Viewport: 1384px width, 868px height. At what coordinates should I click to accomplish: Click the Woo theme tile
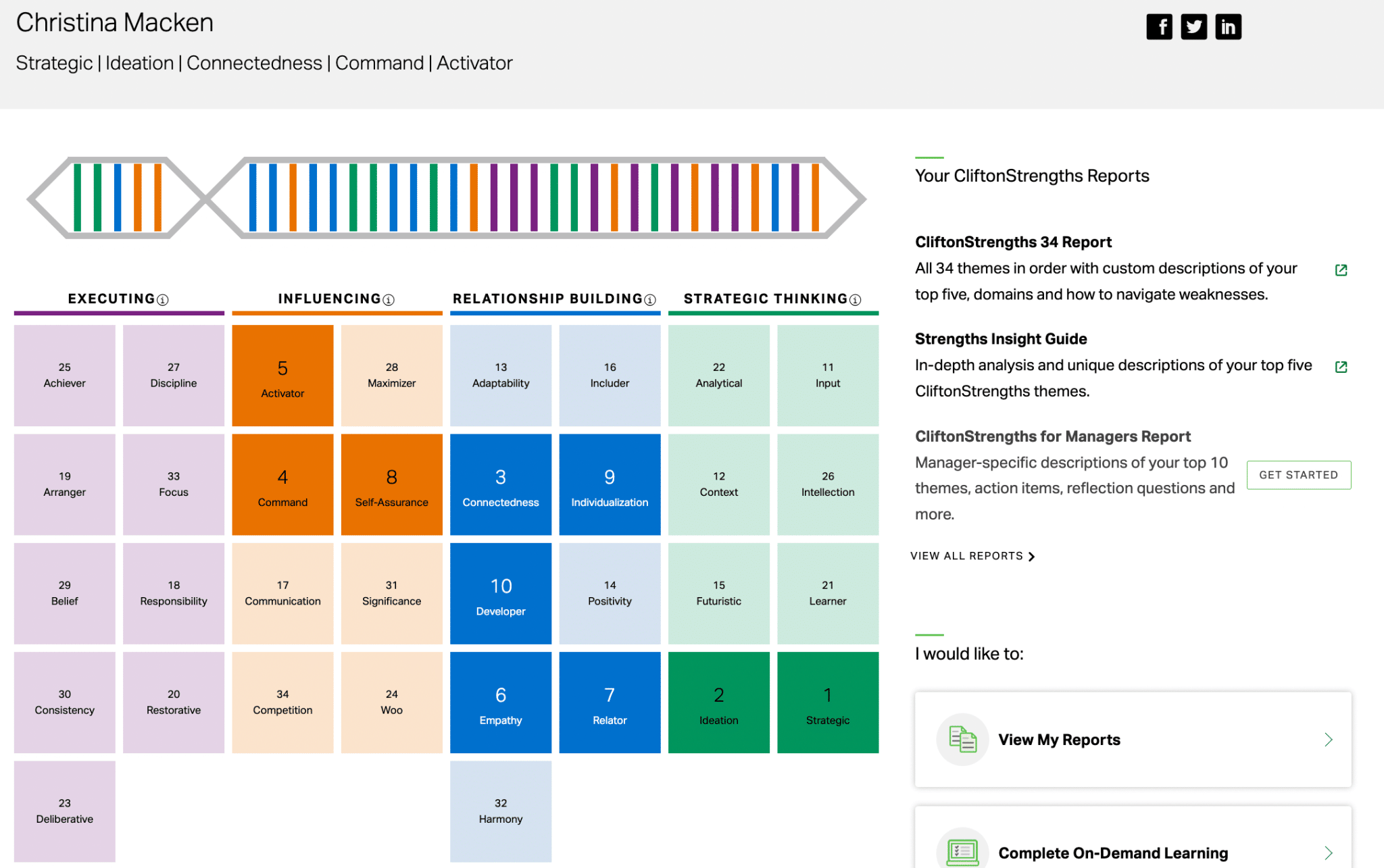pyautogui.click(x=392, y=703)
